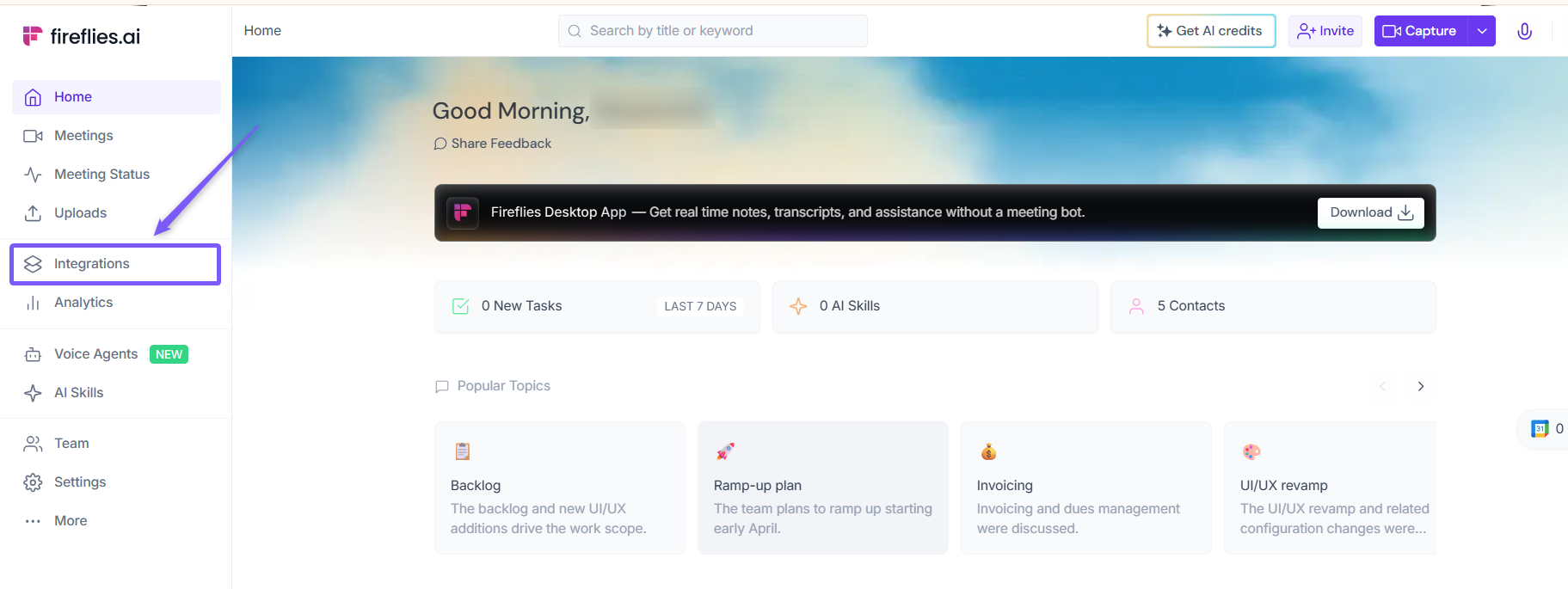Viewport: 1568px width, 589px height.
Task: Click the Get AI credits button
Action: point(1210,31)
